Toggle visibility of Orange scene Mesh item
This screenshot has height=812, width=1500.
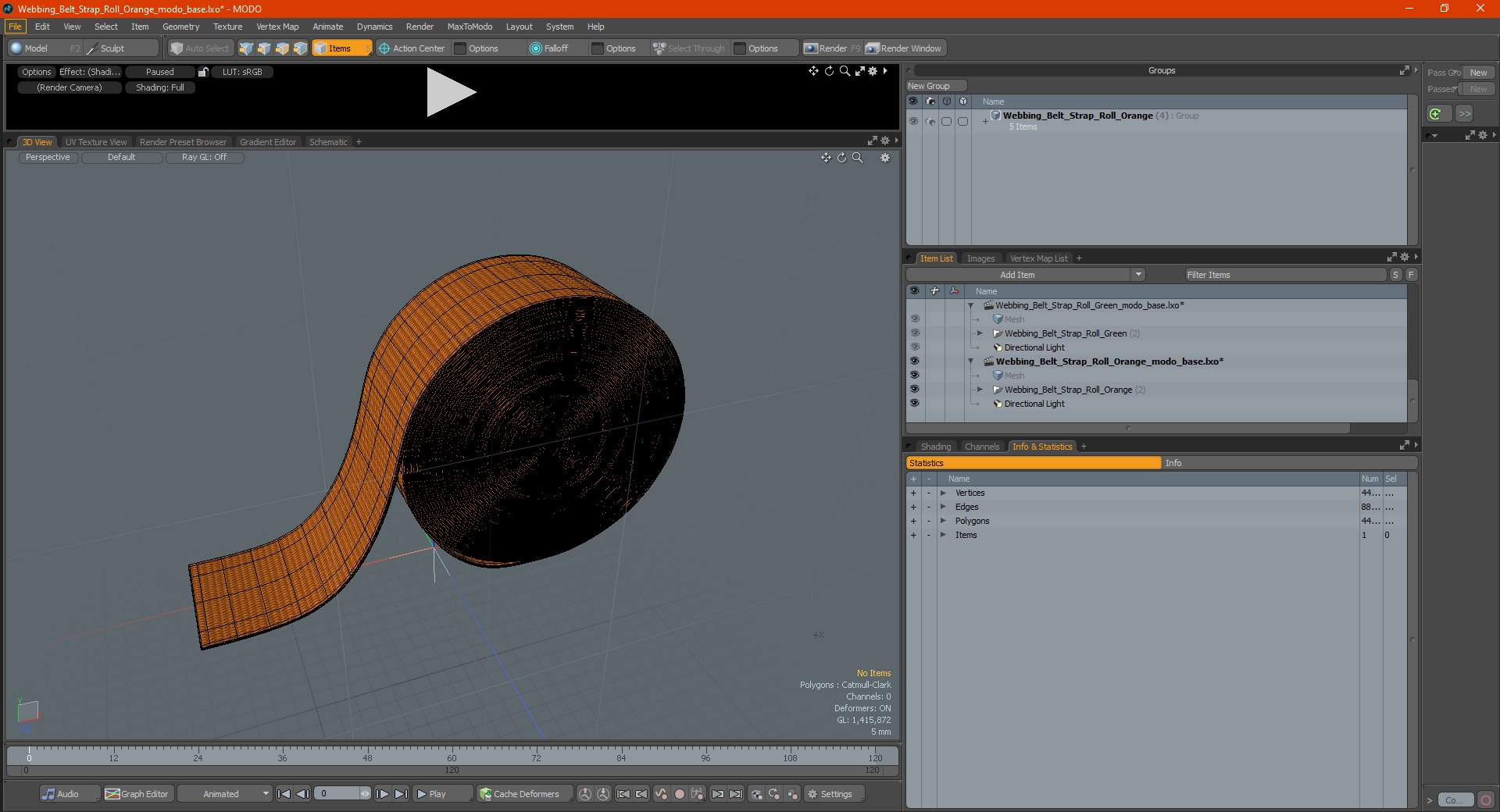[x=914, y=376]
